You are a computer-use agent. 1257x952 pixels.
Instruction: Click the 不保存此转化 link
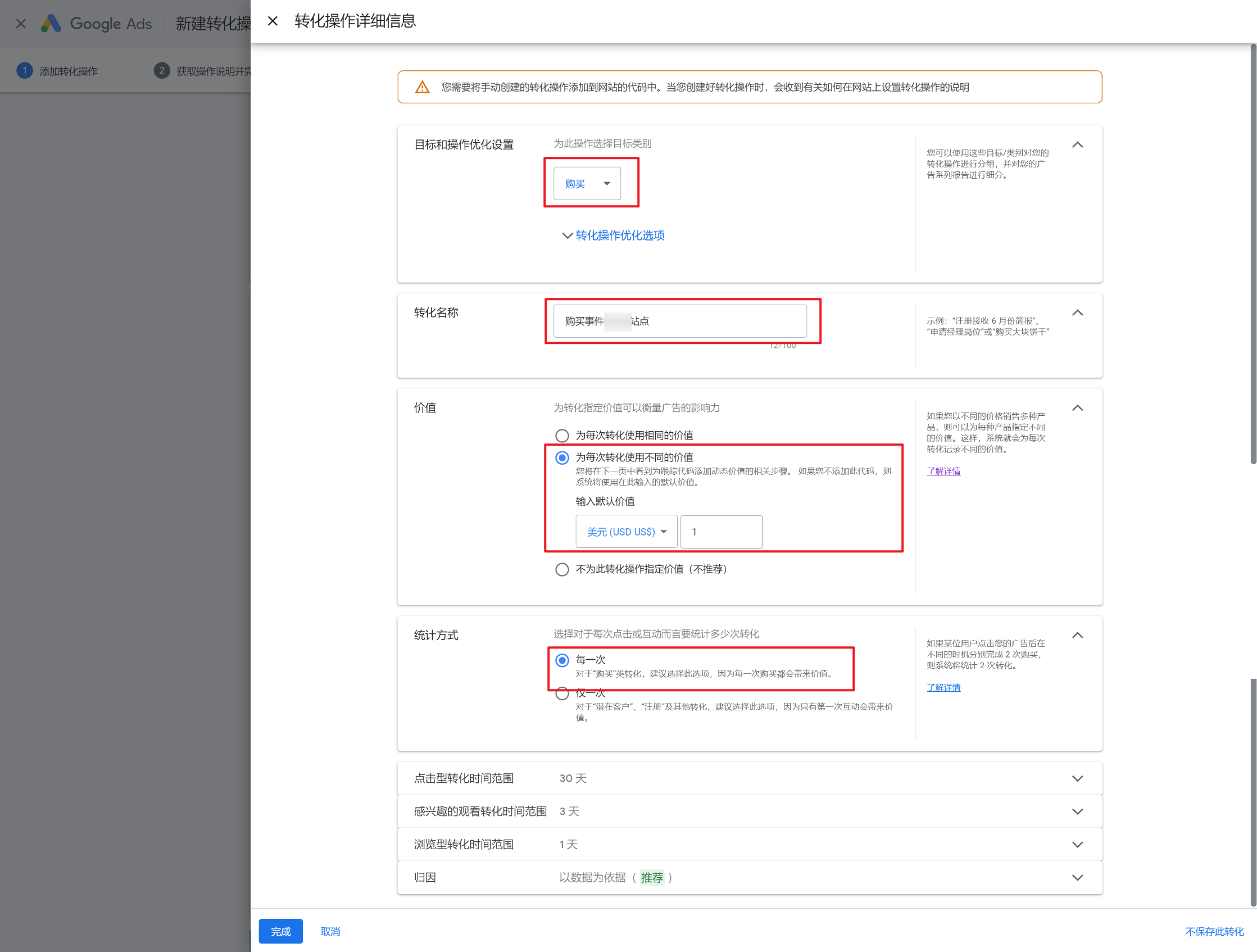click(1214, 931)
